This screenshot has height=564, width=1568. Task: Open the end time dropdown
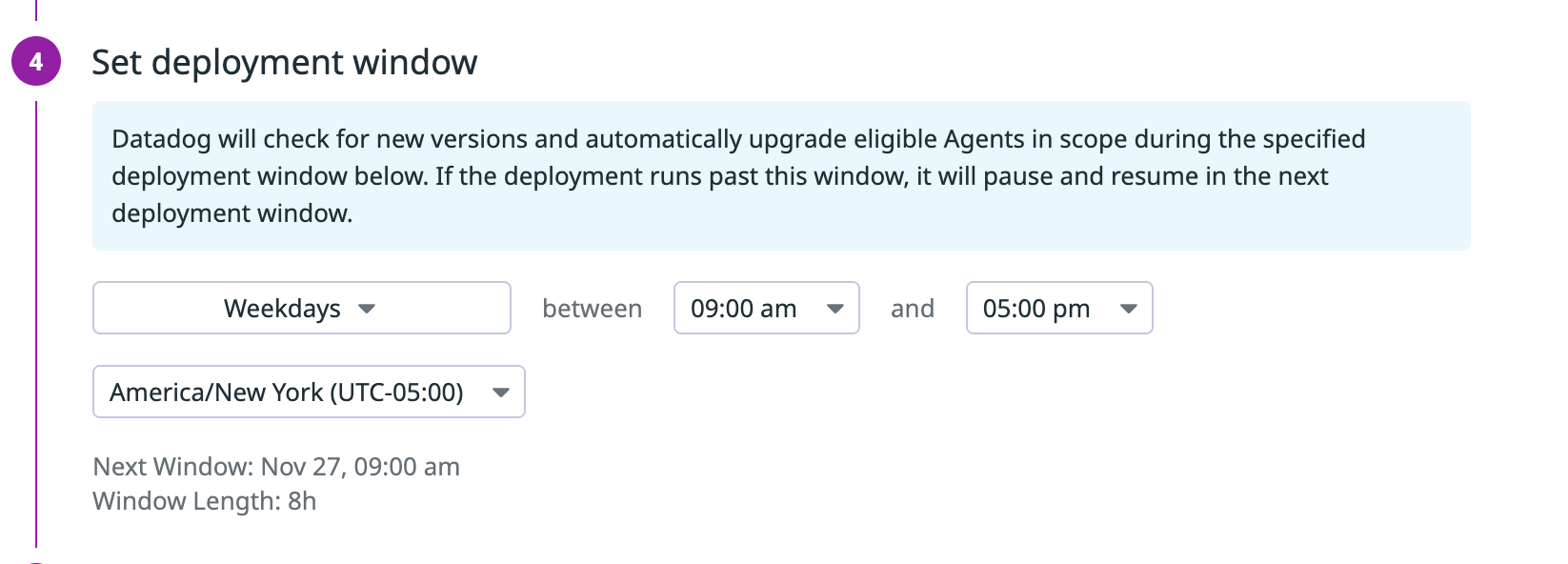[x=1058, y=308]
